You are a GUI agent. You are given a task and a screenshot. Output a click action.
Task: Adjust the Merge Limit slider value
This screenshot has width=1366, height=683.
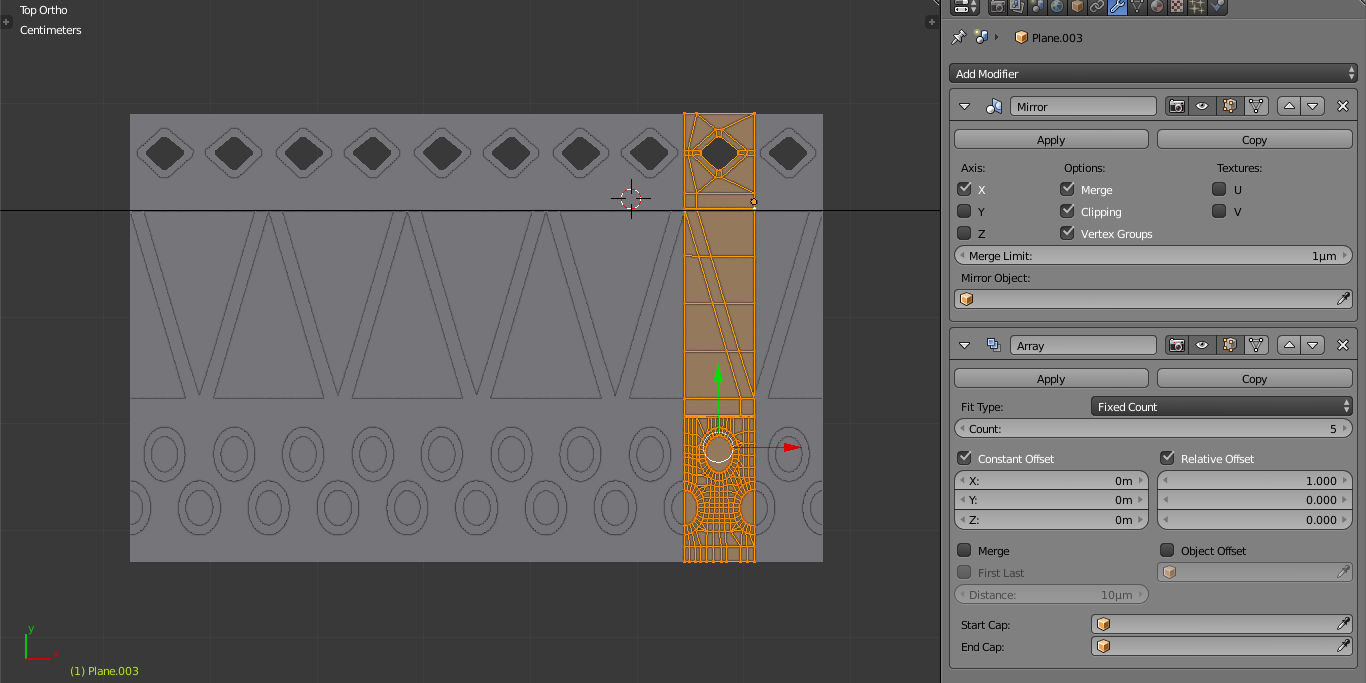[x=1152, y=255]
